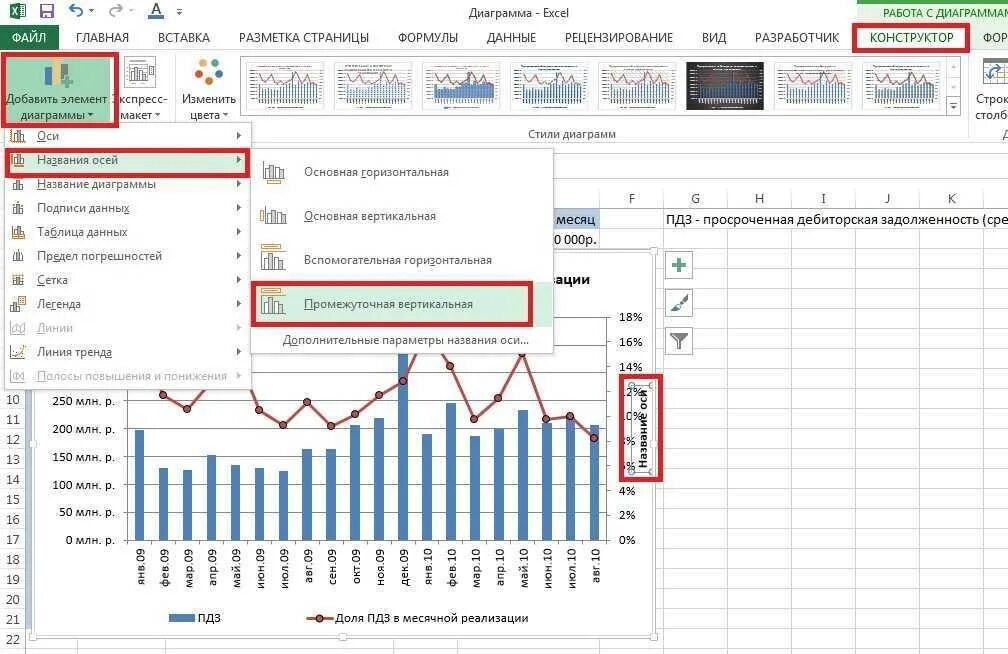Switch to the ВИД tab

pos(714,37)
